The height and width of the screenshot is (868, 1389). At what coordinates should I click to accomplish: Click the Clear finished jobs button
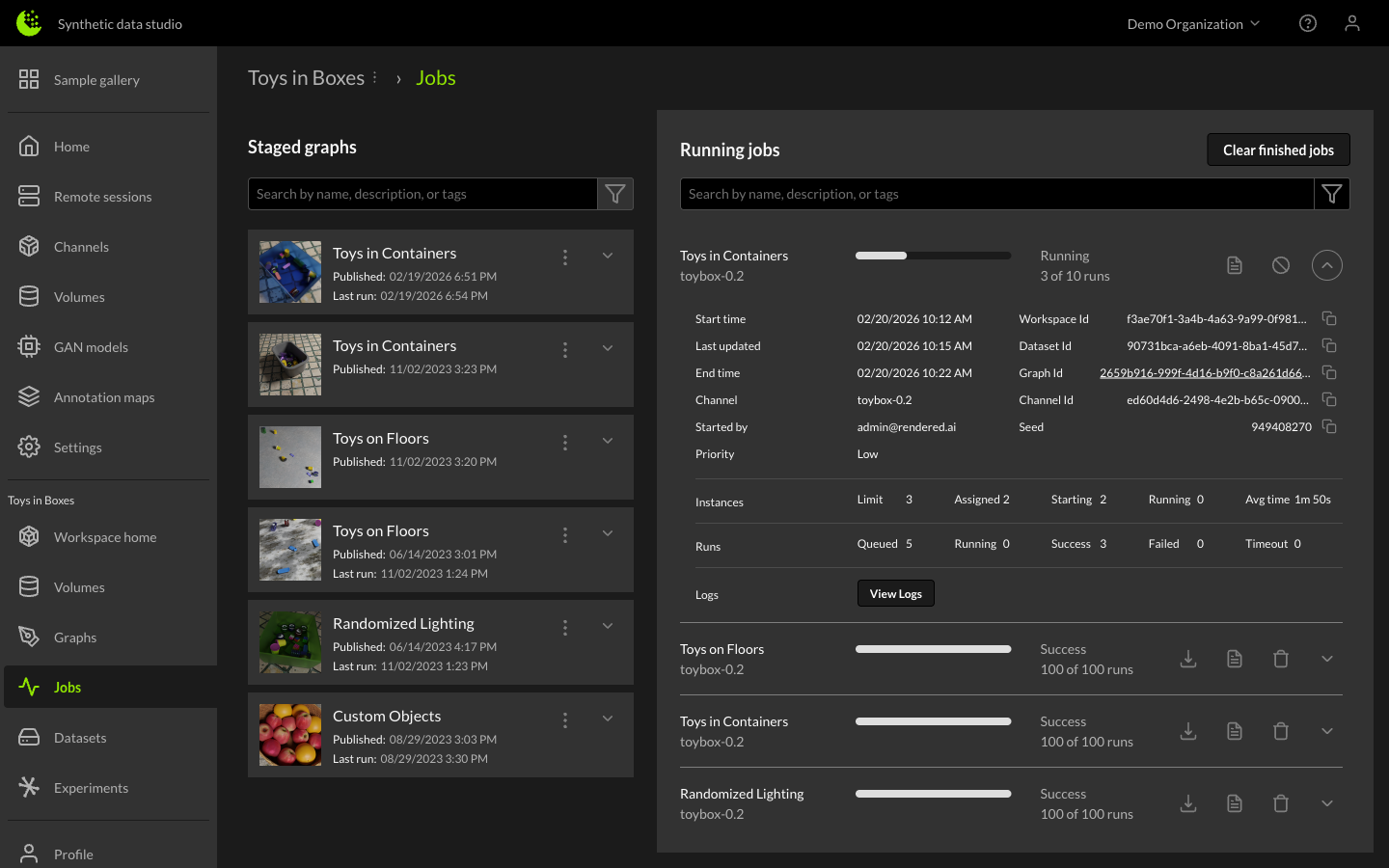tap(1277, 149)
